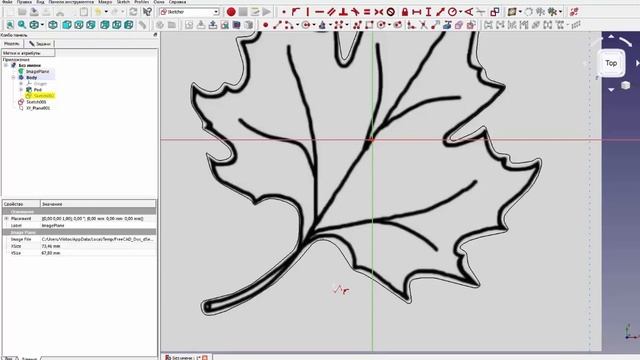This screenshot has height=360, width=640.
Task: Click the Fit All view icon
Action: 10,25
